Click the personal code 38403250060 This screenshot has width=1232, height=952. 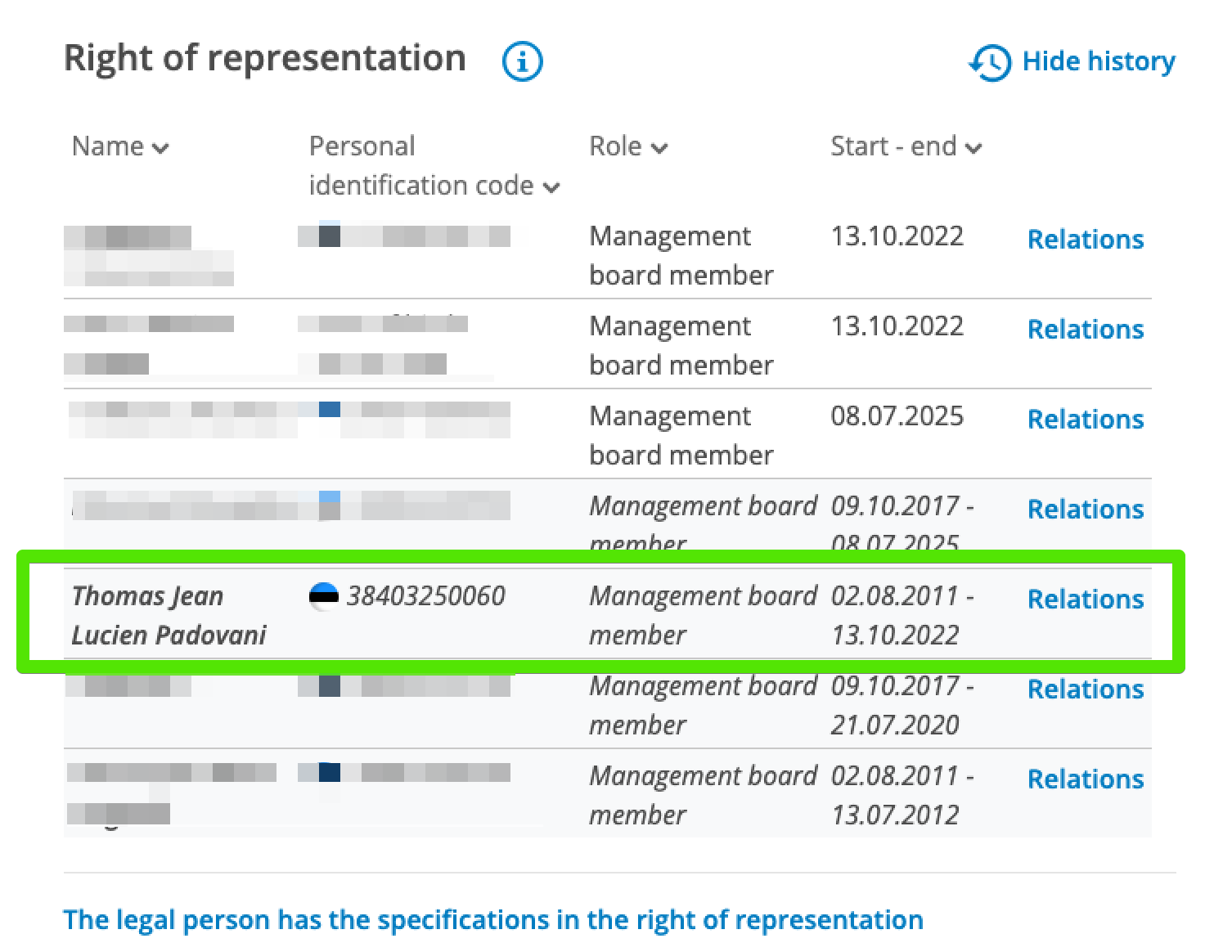(425, 596)
